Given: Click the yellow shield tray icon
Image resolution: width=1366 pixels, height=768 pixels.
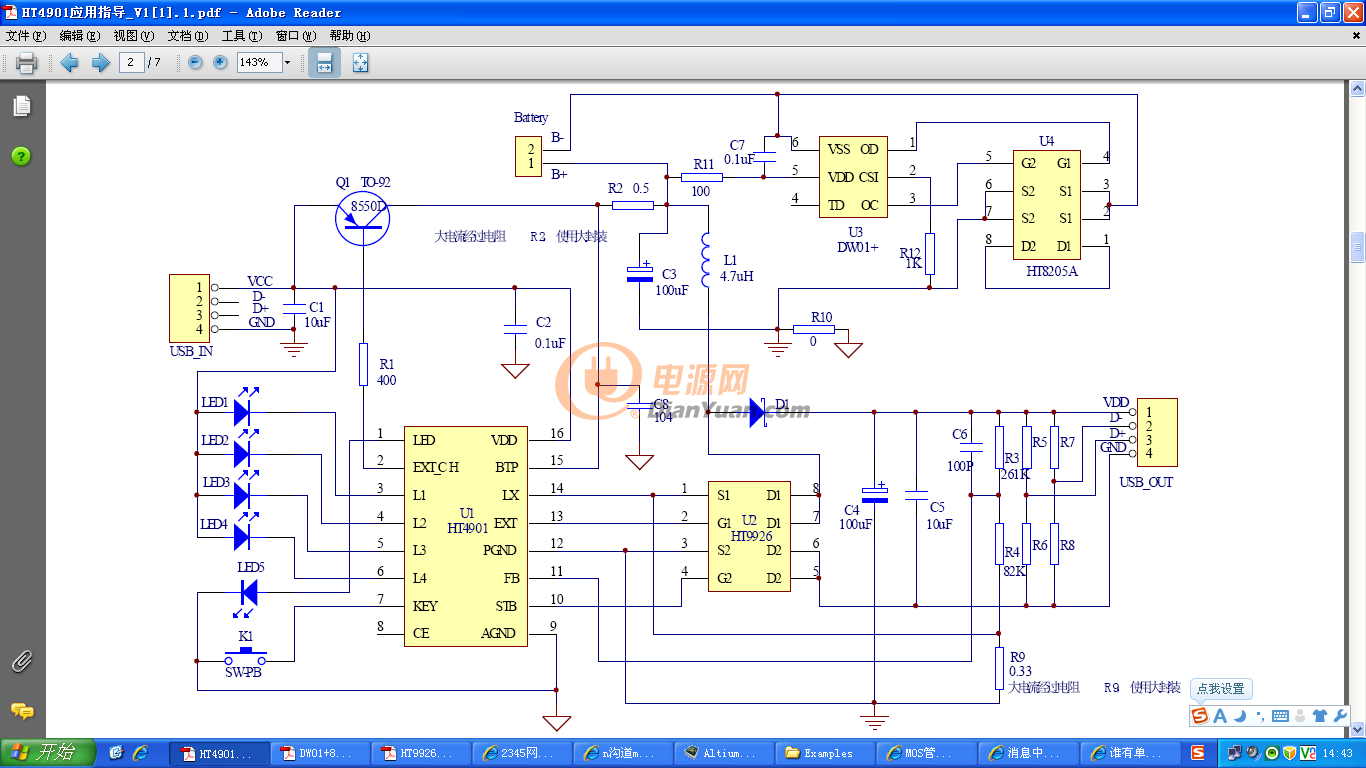Looking at the screenshot, I should [x=1289, y=753].
